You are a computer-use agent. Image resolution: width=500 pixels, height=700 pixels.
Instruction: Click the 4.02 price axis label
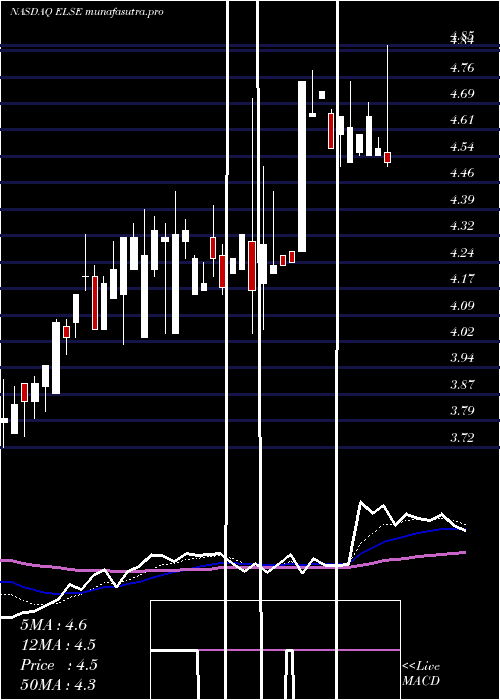point(462,332)
